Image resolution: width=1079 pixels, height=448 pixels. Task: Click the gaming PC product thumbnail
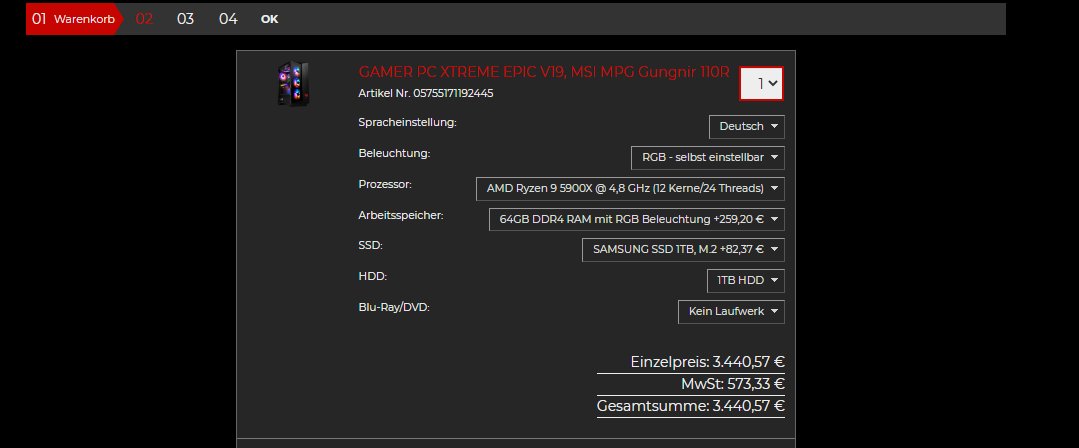pos(293,84)
